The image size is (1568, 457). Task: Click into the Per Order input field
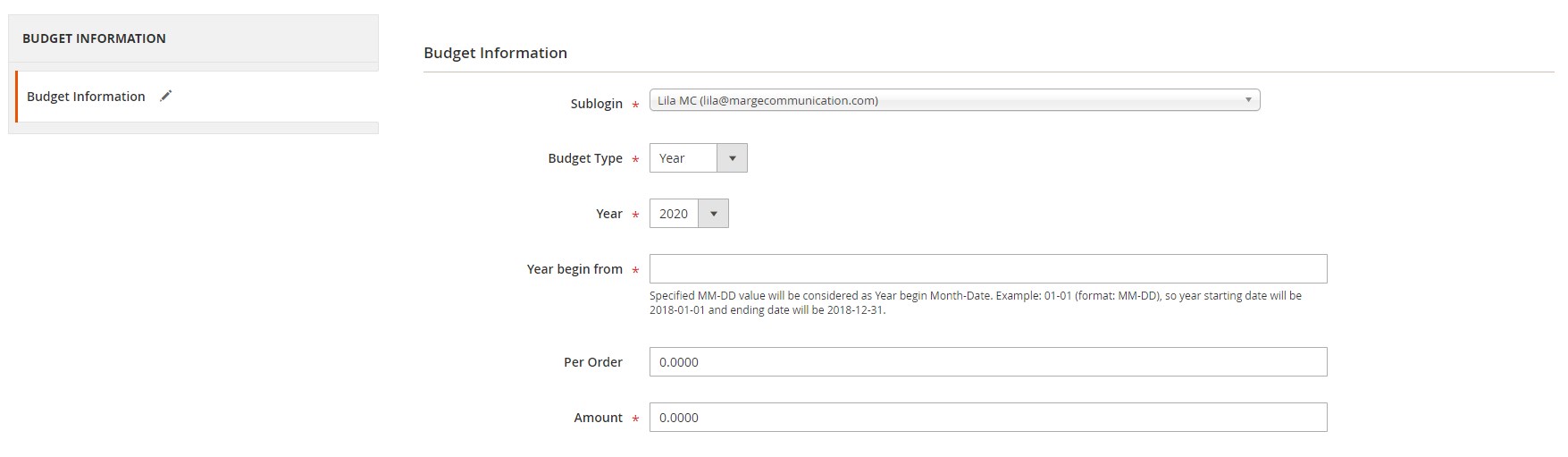[x=988, y=362]
